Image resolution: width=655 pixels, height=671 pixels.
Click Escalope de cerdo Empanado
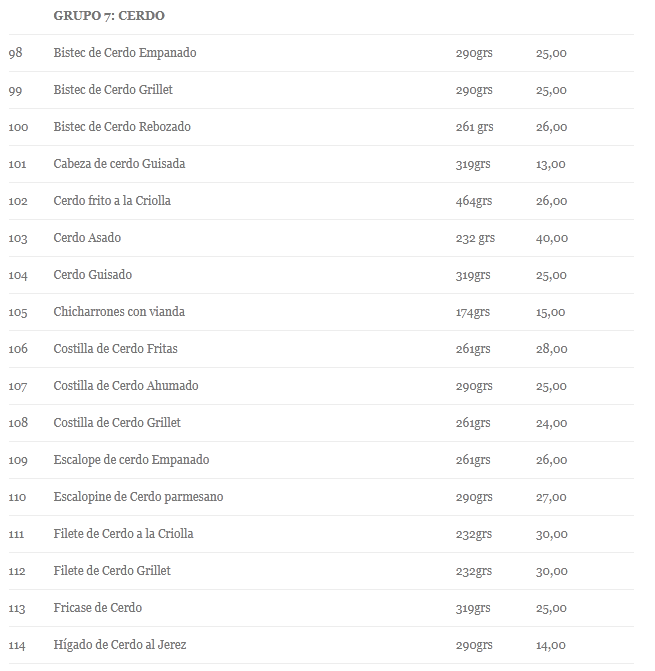131,460
